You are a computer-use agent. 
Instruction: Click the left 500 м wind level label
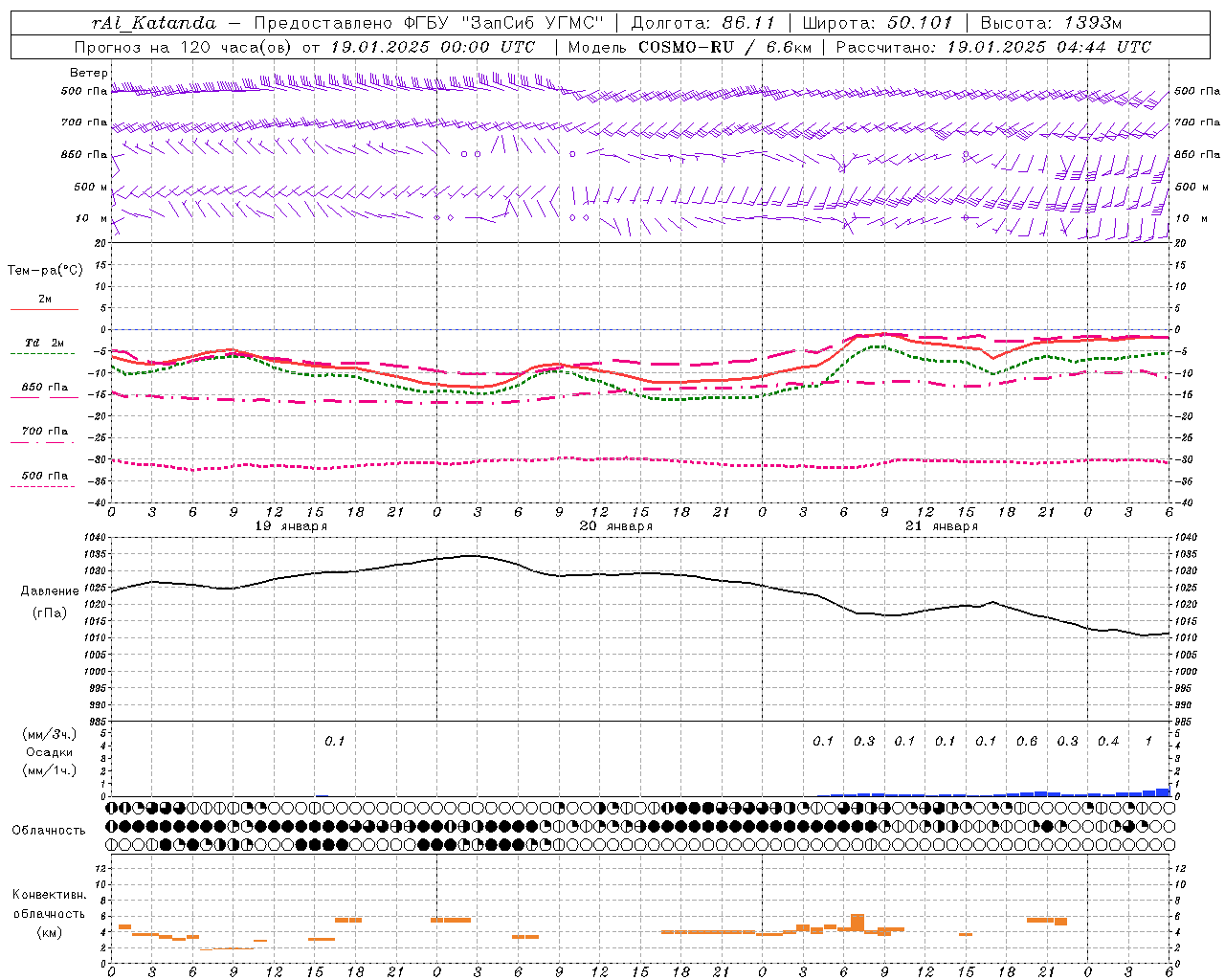click(91, 187)
